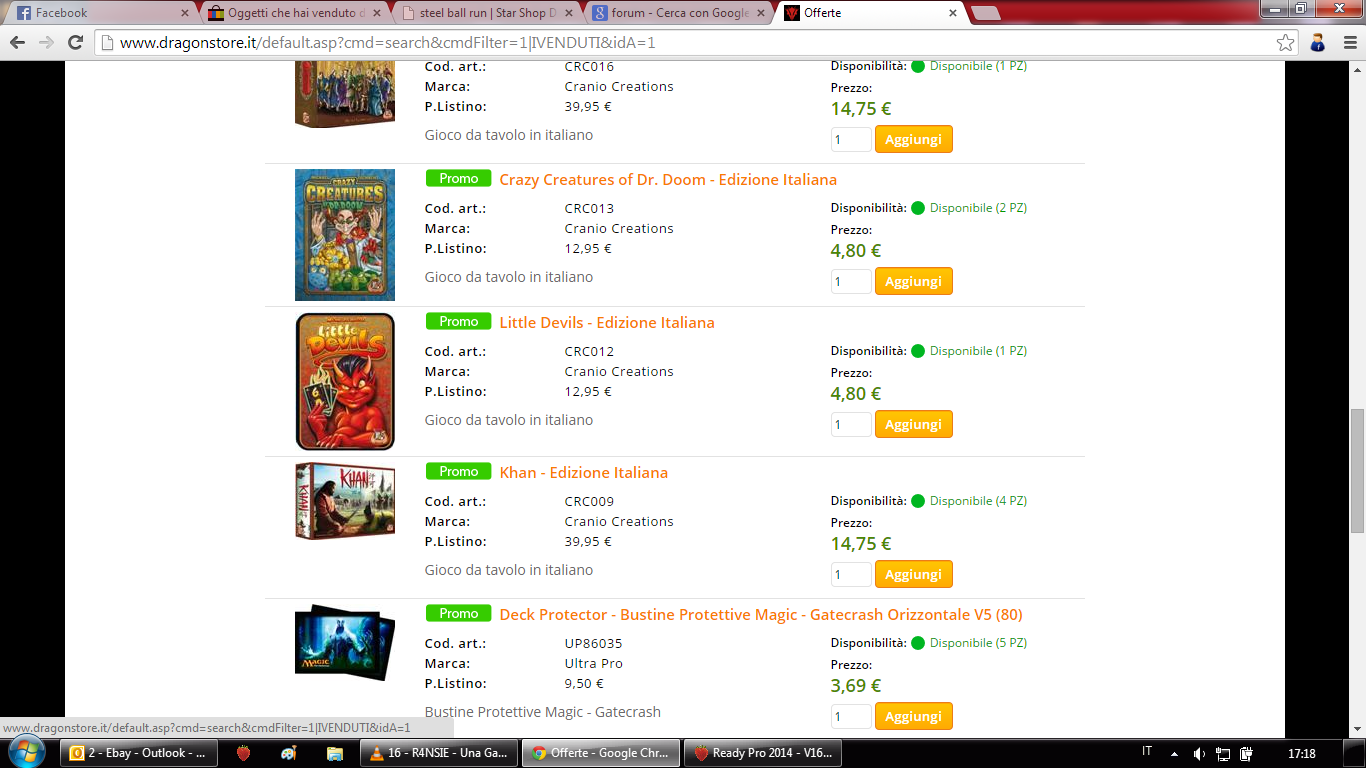Open a new tab with the new-tab button
The height and width of the screenshot is (768, 1366).
(x=985, y=13)
